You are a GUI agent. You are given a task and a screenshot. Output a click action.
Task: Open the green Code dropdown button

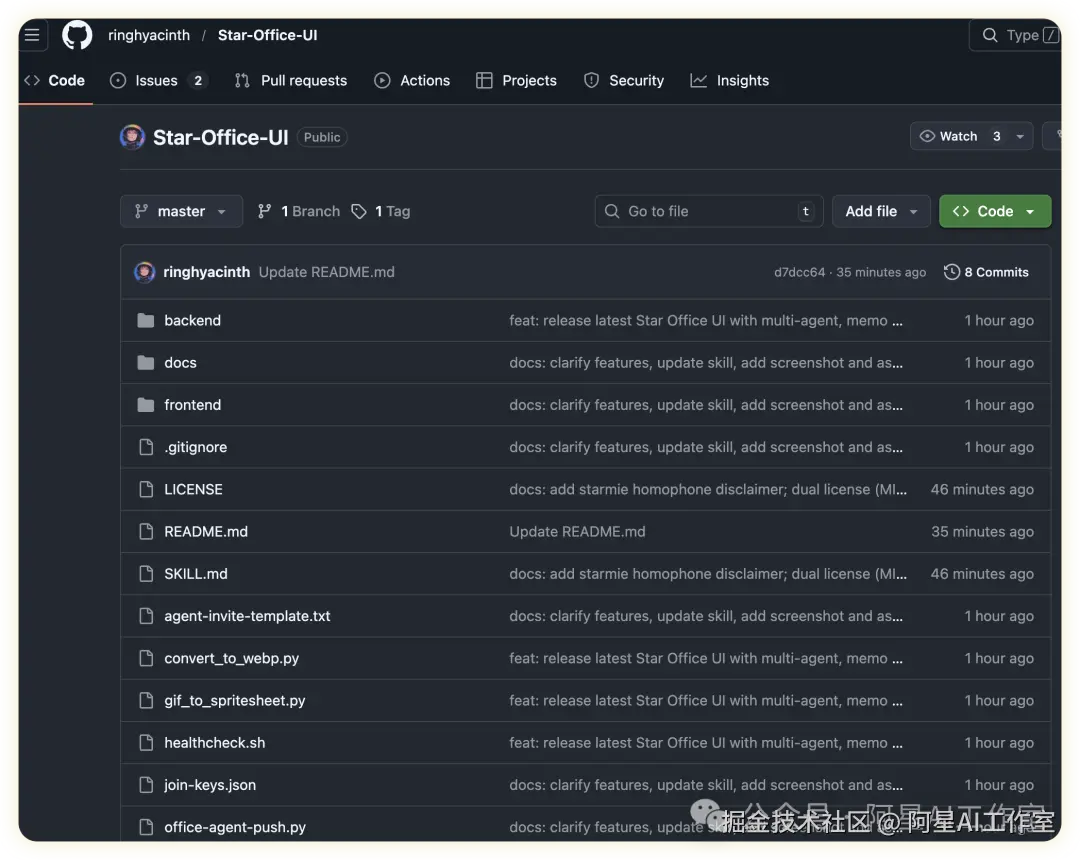(995, 211)
